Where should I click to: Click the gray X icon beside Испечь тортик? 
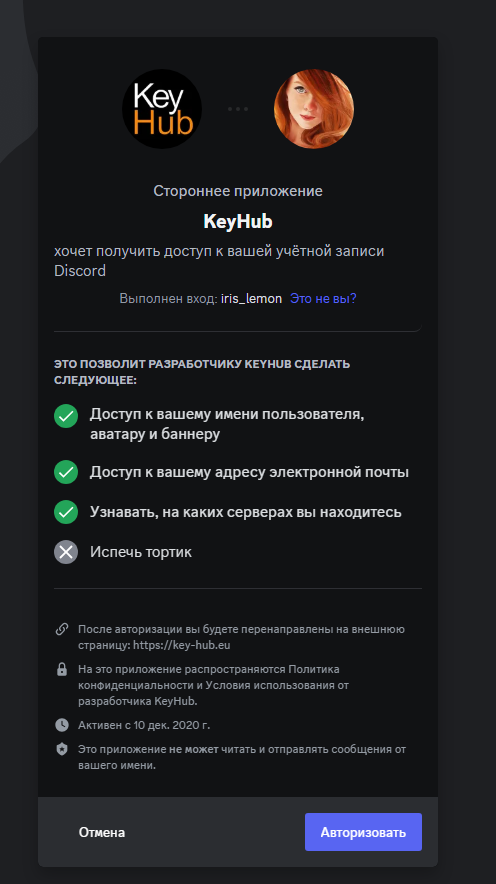(x=66, y=552)
